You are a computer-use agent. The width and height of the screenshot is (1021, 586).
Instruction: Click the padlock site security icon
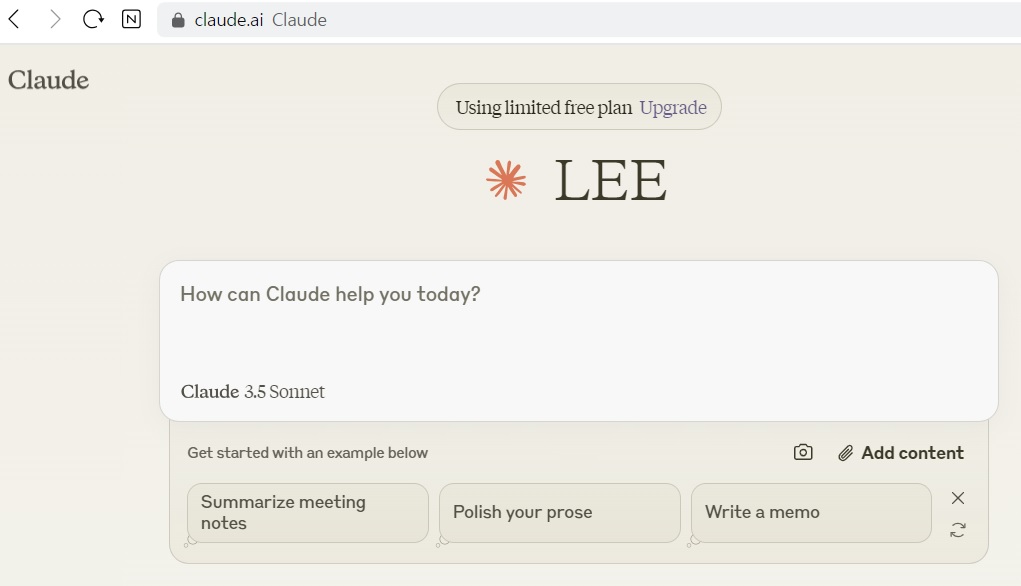(x=178, y=20)
